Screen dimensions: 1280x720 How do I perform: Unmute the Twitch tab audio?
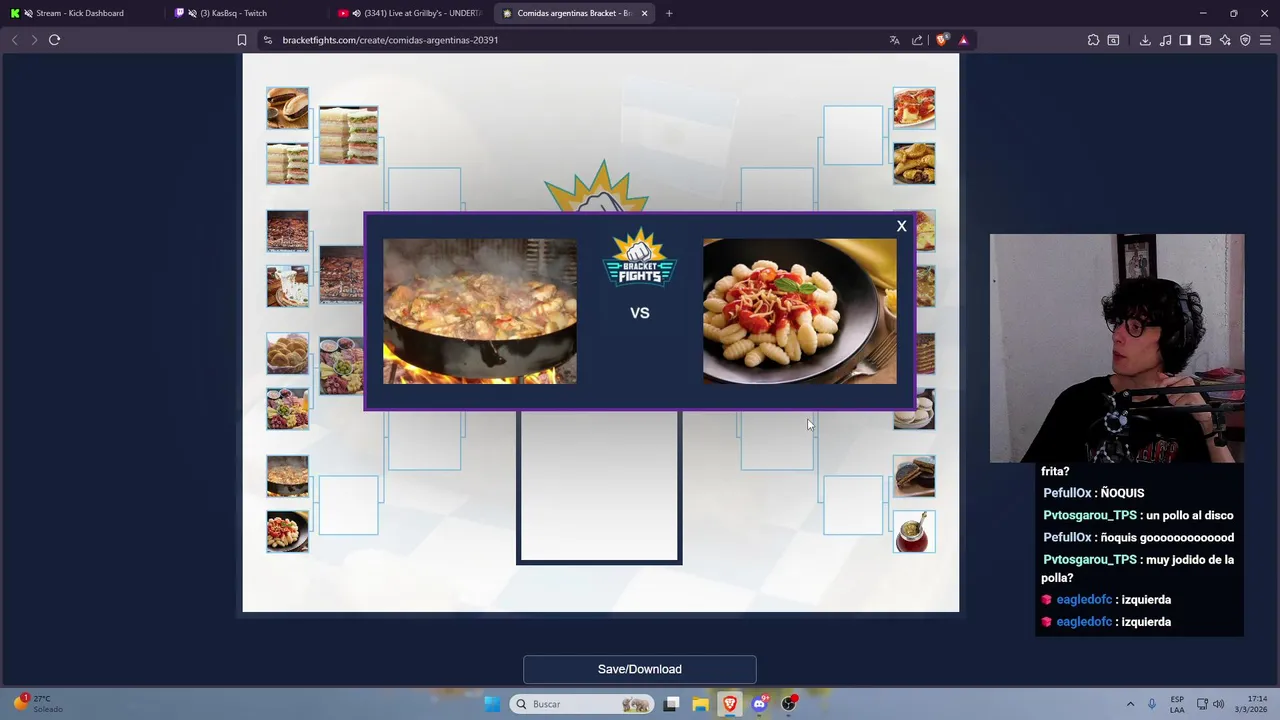[191, 13]
